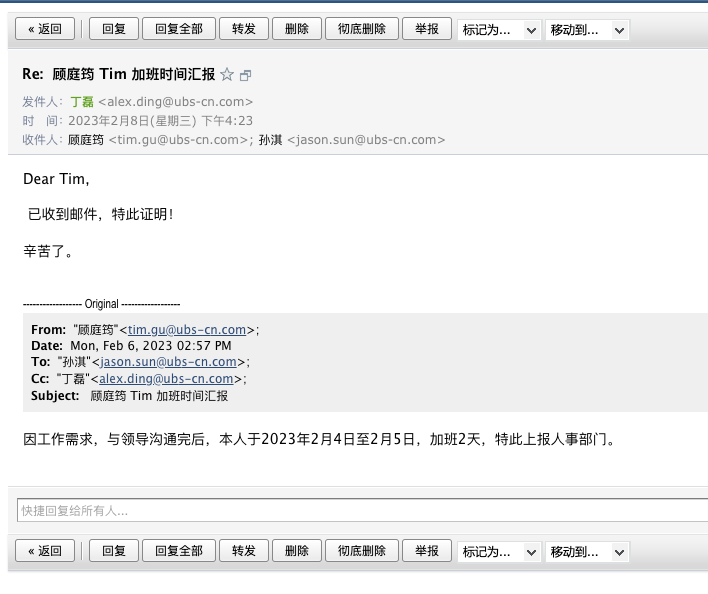
Task: Expand the bottom 移动到 dropdown
Action: (587, 551)
